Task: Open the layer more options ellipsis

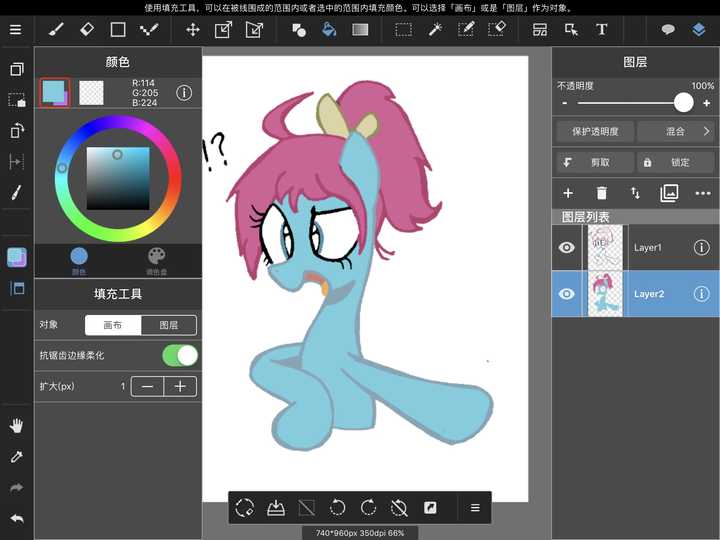Action: point(703,193)
